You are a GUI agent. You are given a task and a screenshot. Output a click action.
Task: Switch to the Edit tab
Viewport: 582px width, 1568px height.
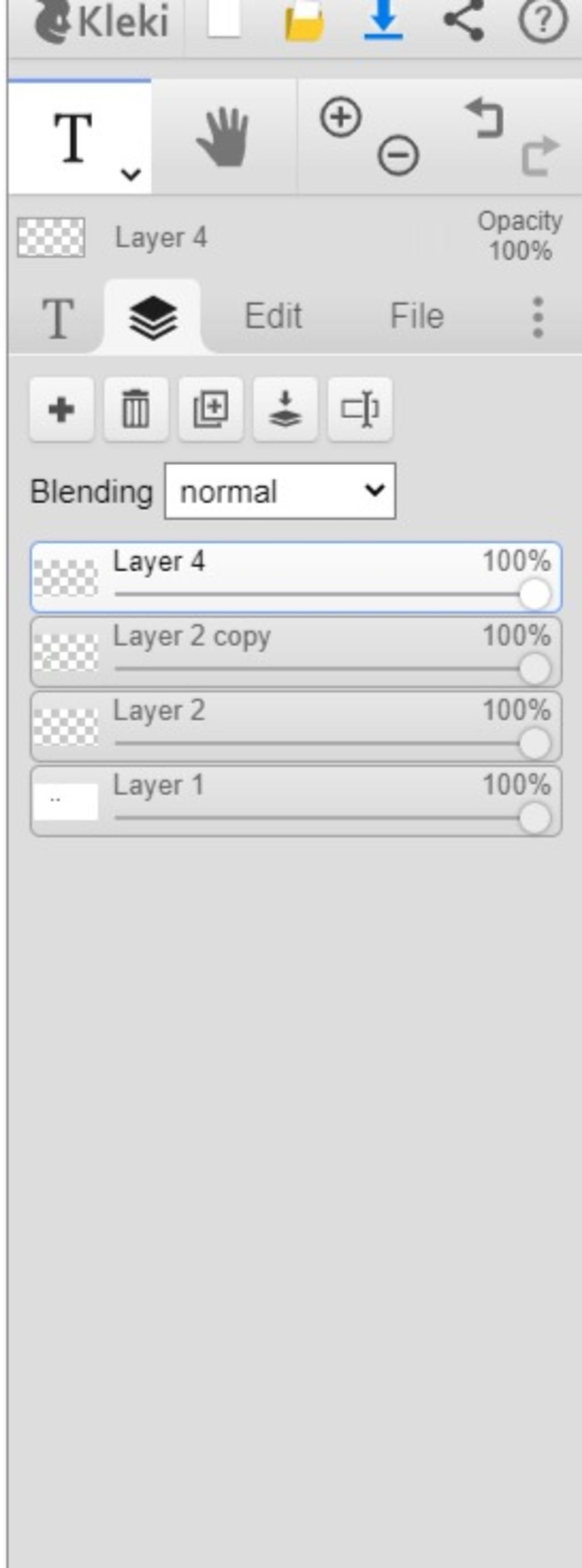point(273,316)
